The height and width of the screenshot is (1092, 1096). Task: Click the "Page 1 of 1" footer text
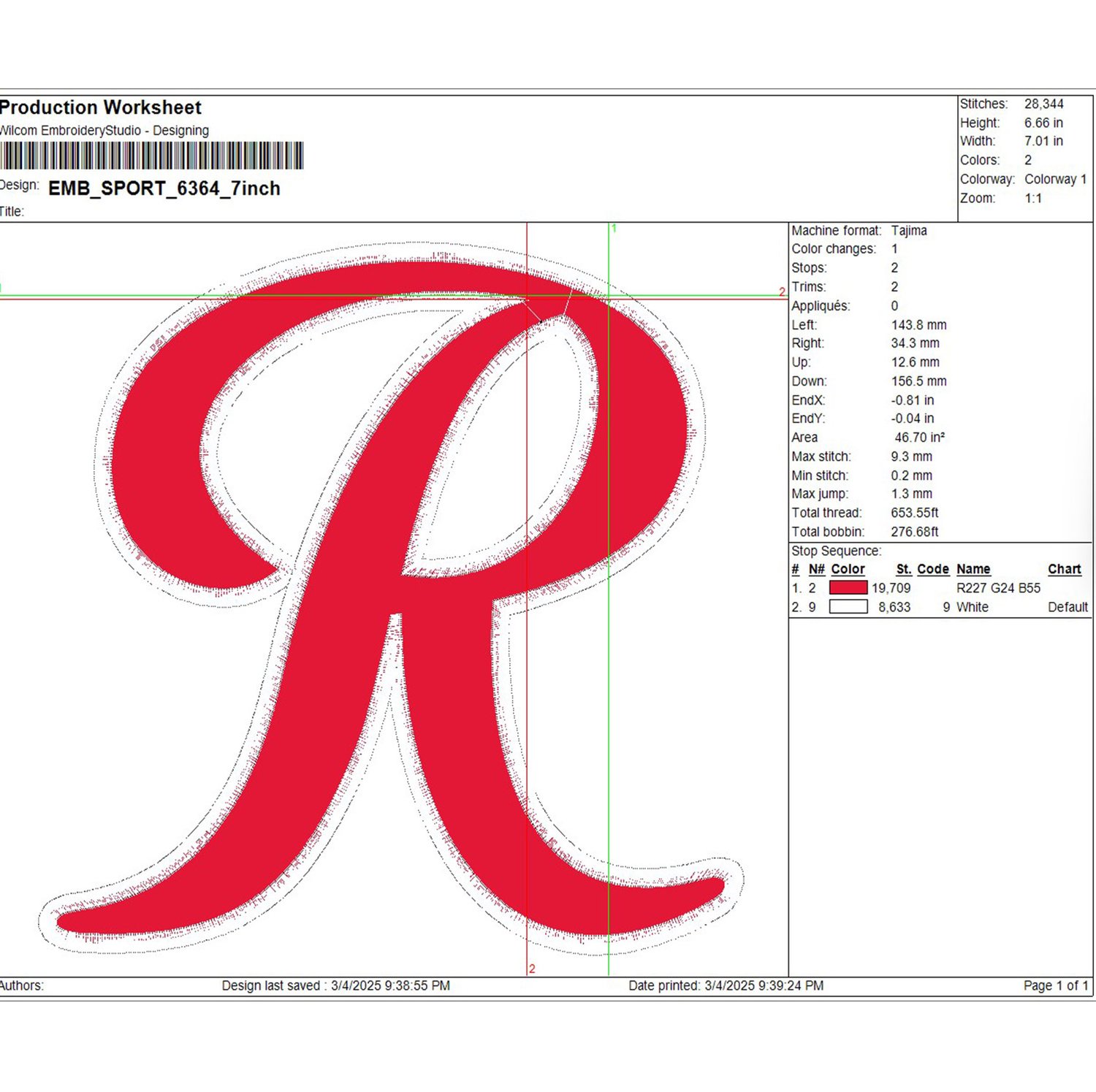tap(1056, 985)
